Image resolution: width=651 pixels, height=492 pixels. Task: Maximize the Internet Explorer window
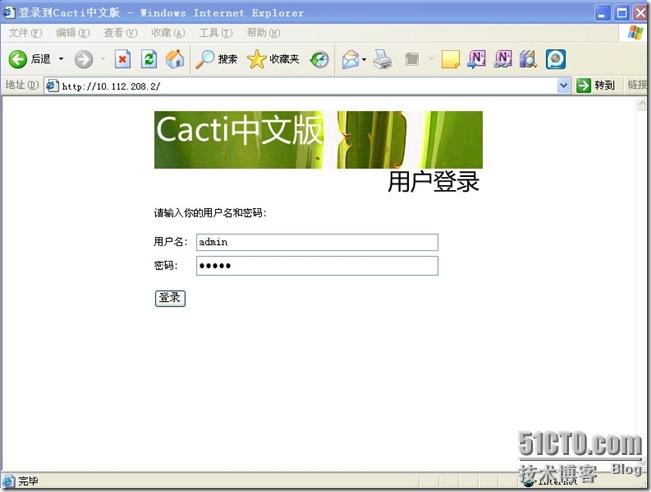tap(622, 13)
